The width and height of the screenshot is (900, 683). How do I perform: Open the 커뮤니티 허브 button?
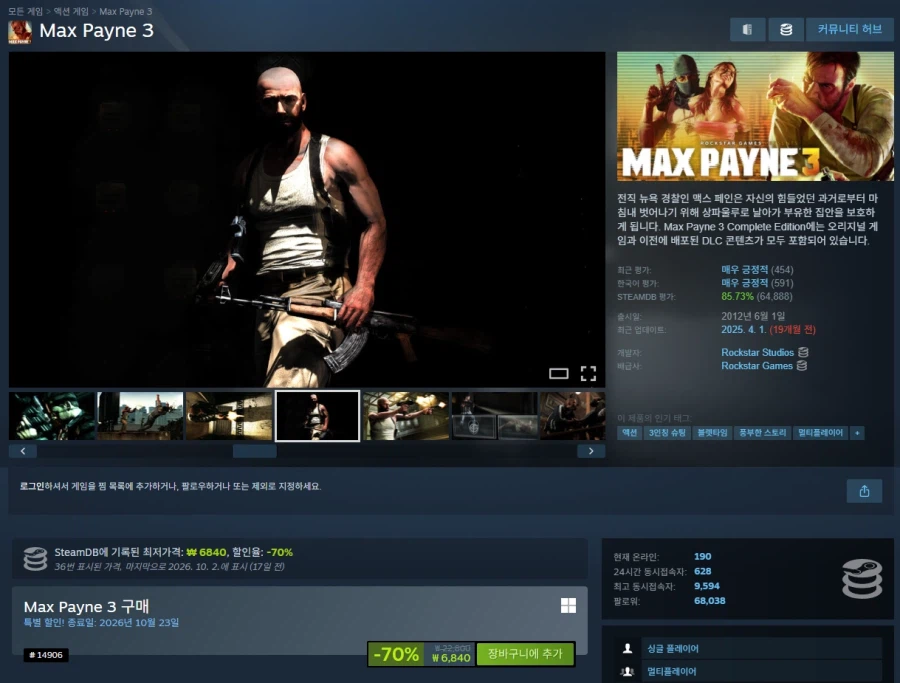coord(849,29)
